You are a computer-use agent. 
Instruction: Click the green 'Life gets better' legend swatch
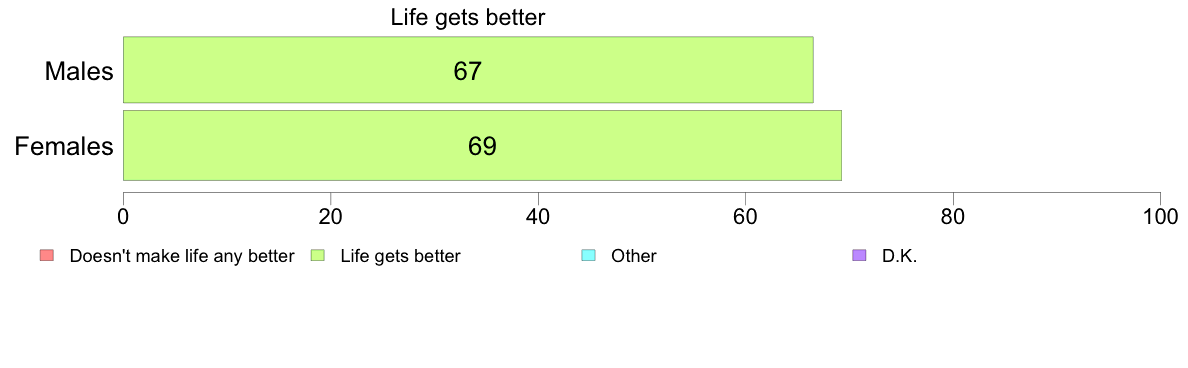point(318,256)
